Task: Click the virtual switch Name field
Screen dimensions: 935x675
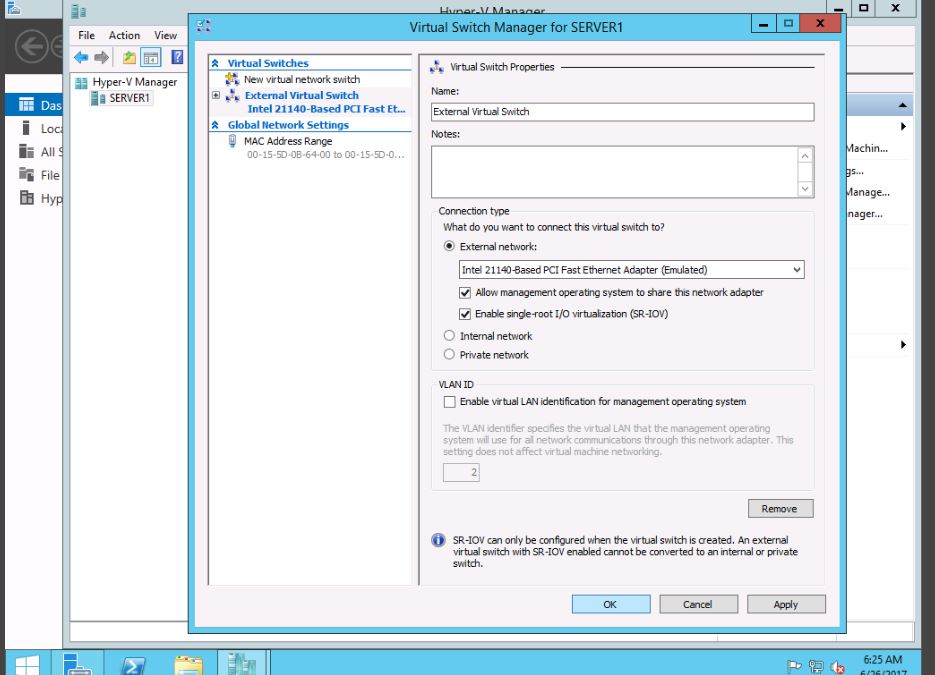Action: tap(623, 112)
